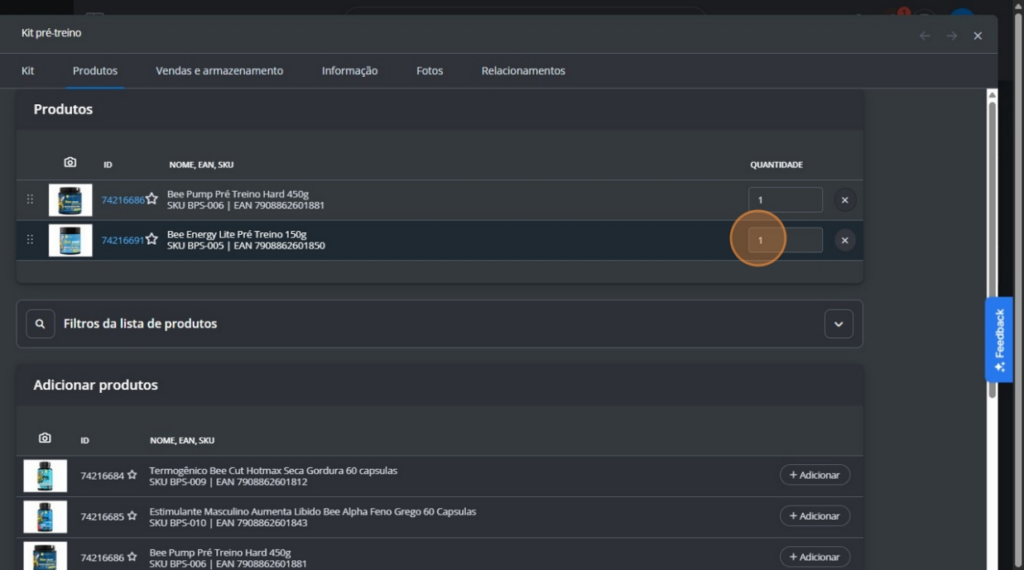The width and height of the screenshot is (1024, 570).
Task: Remove Bee Pump Pré Treino Hard from kit
Action: click(844, 200)
